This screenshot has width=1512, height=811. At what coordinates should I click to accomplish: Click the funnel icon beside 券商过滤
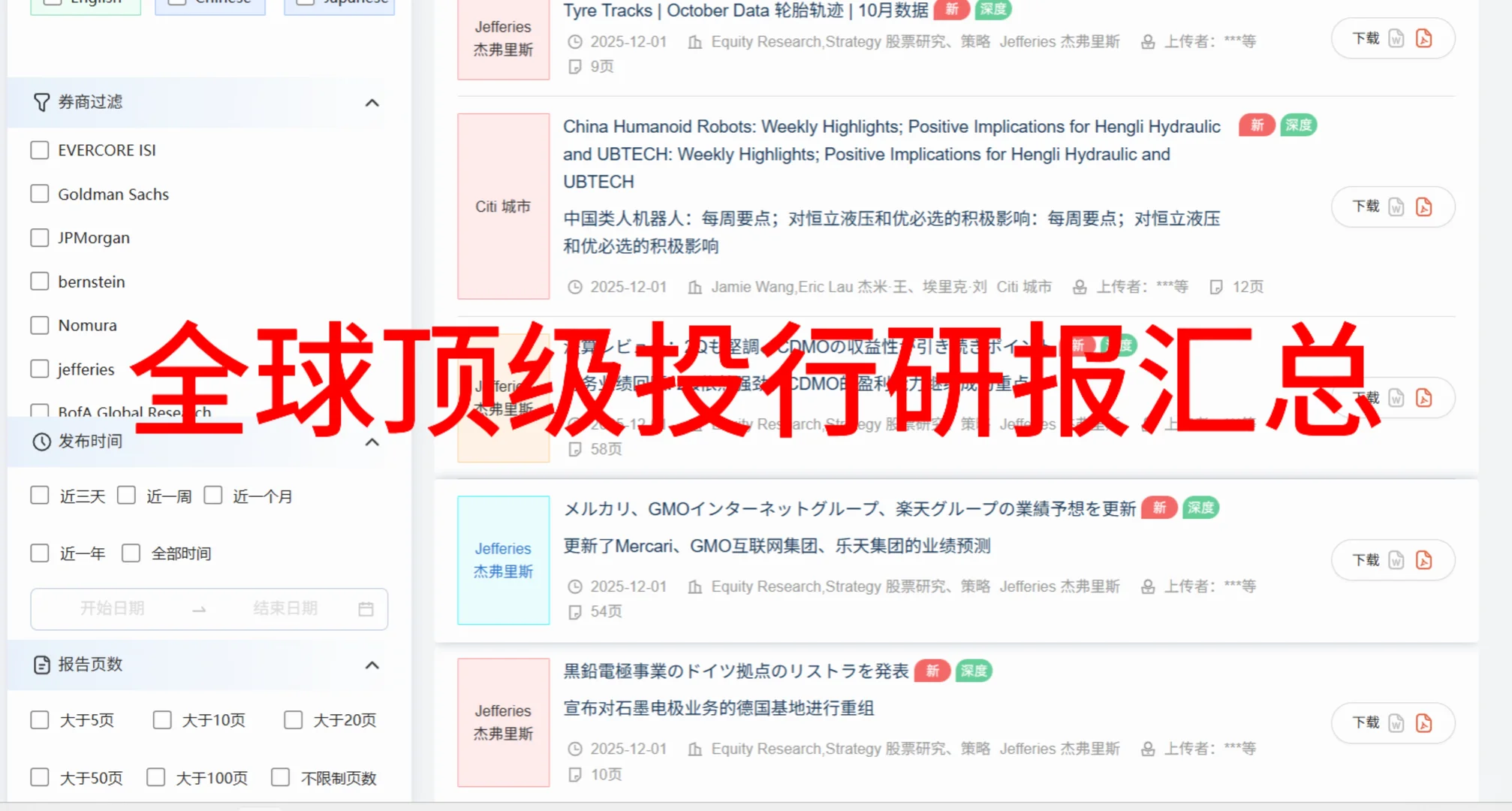click(40, 102)
